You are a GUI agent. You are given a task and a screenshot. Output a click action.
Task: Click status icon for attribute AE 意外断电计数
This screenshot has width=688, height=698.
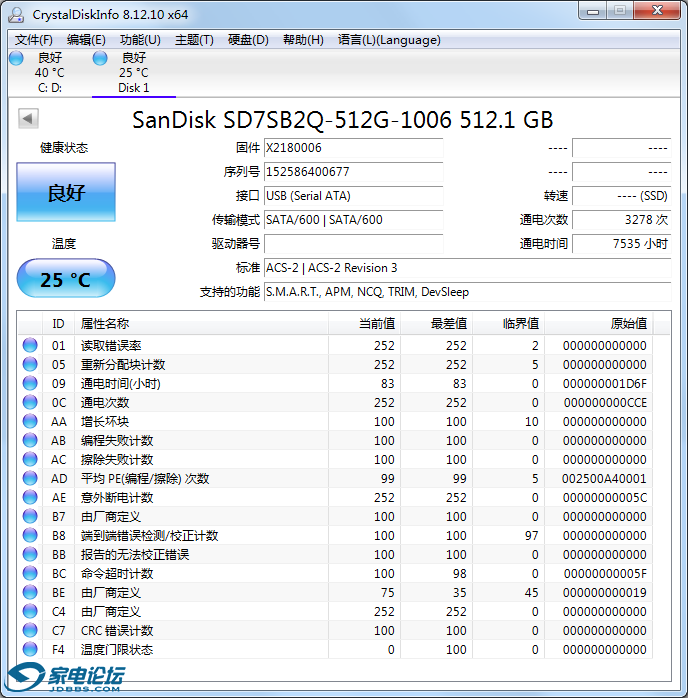[x=30, y=497]
